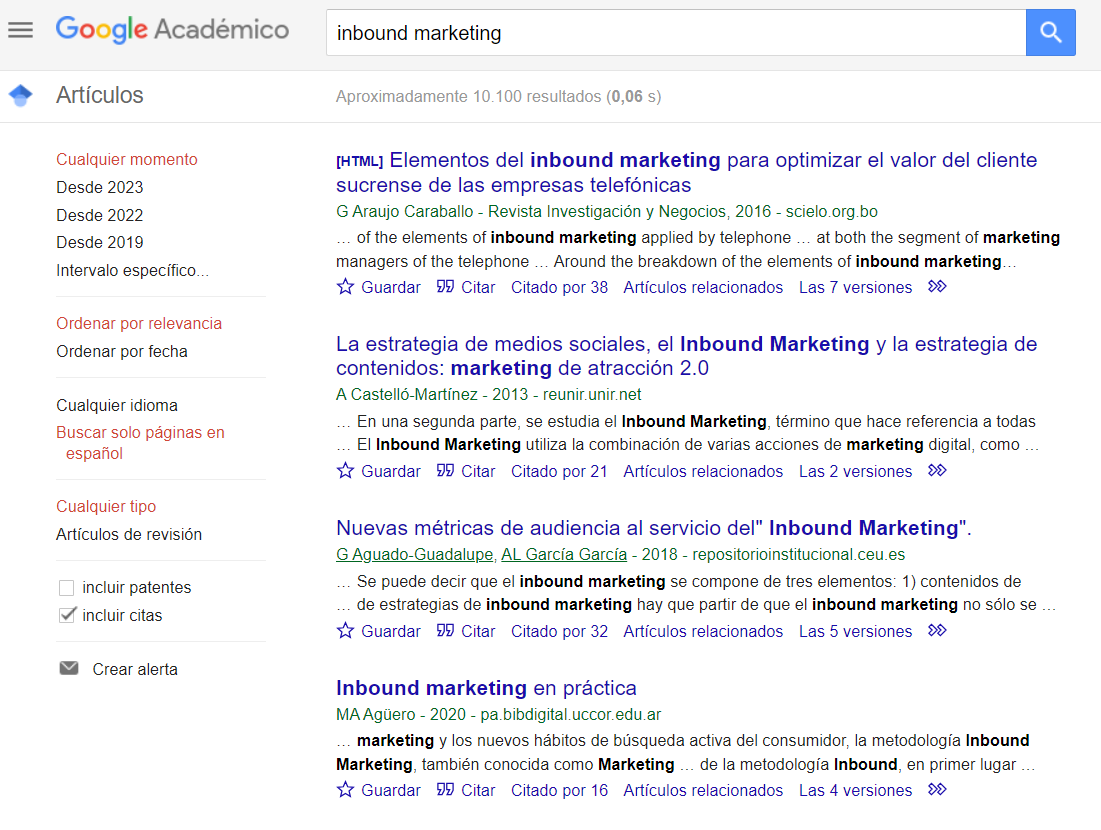Open Artículos relacionados for Araujo Caraballo result

(x=703, y=287)
